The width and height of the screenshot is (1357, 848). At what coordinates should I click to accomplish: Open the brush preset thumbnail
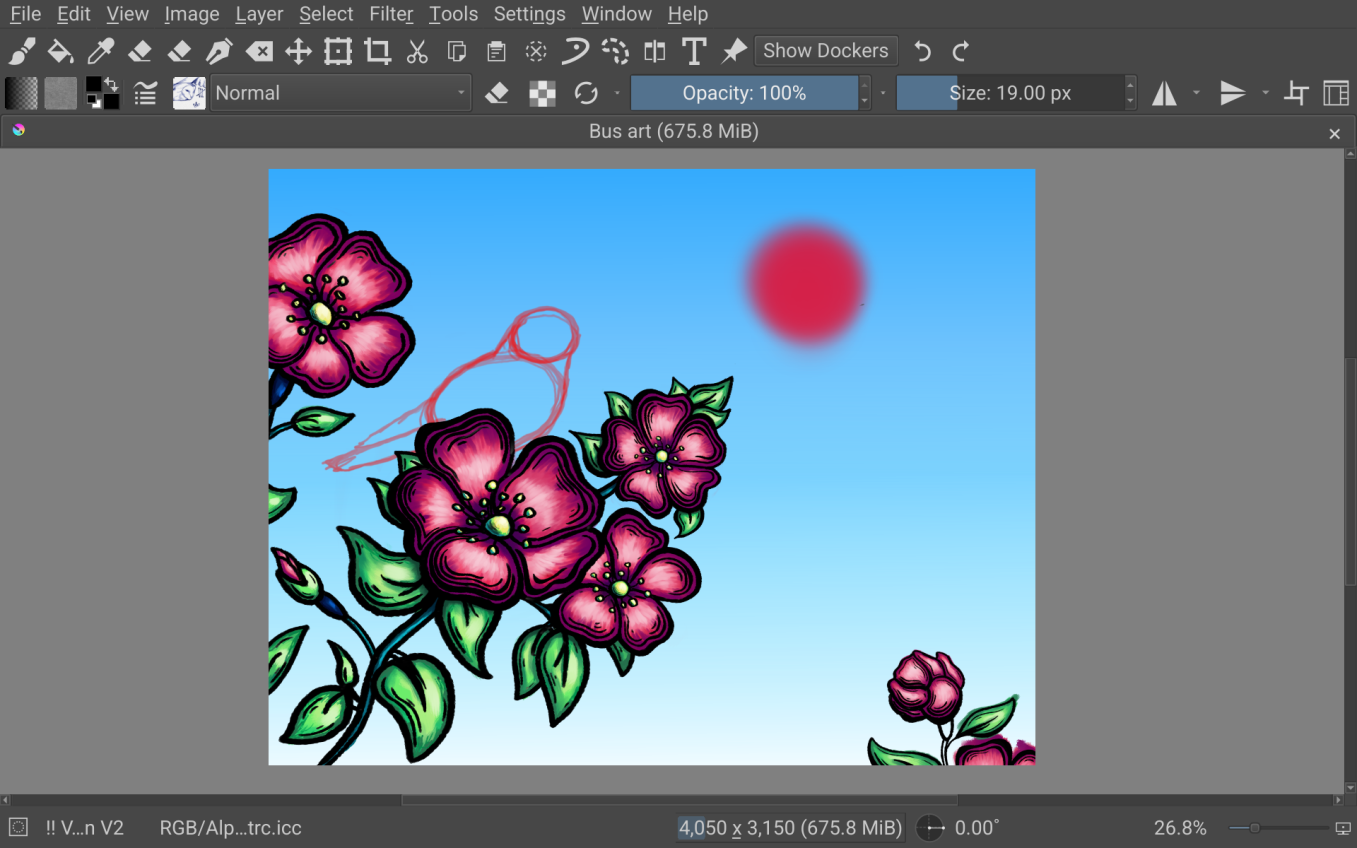point(189,93)
